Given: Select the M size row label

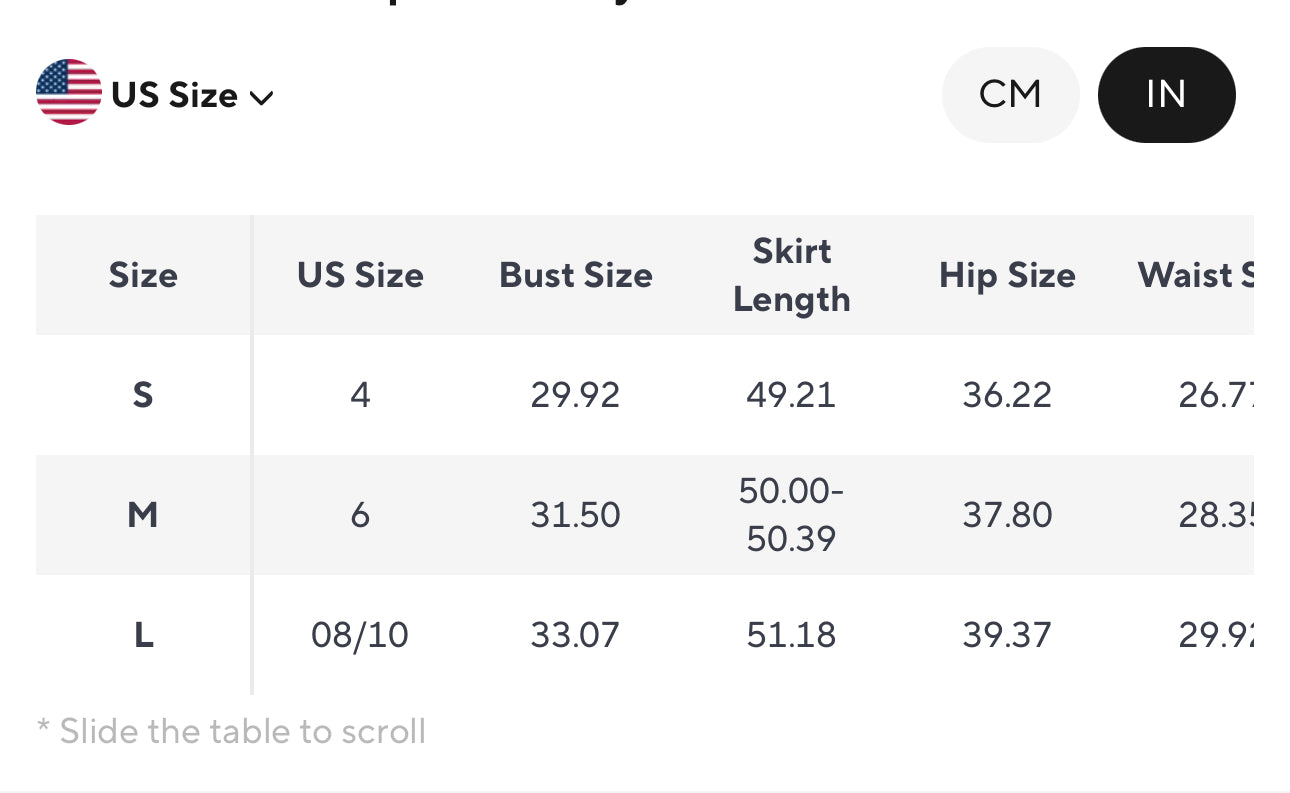Looking at the screenshot, I should click(143, 515).
